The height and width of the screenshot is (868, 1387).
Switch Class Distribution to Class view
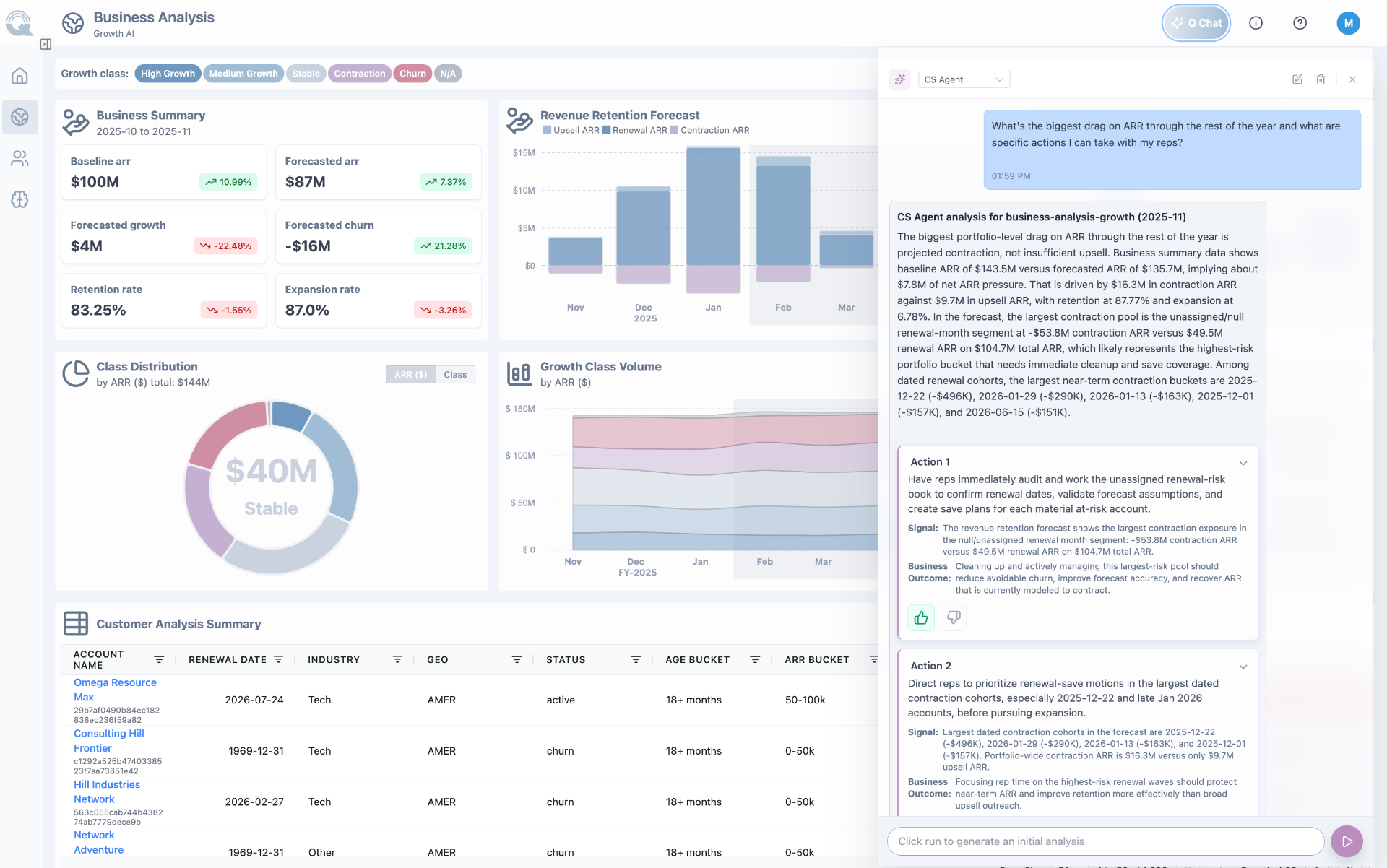pos(455,374)
